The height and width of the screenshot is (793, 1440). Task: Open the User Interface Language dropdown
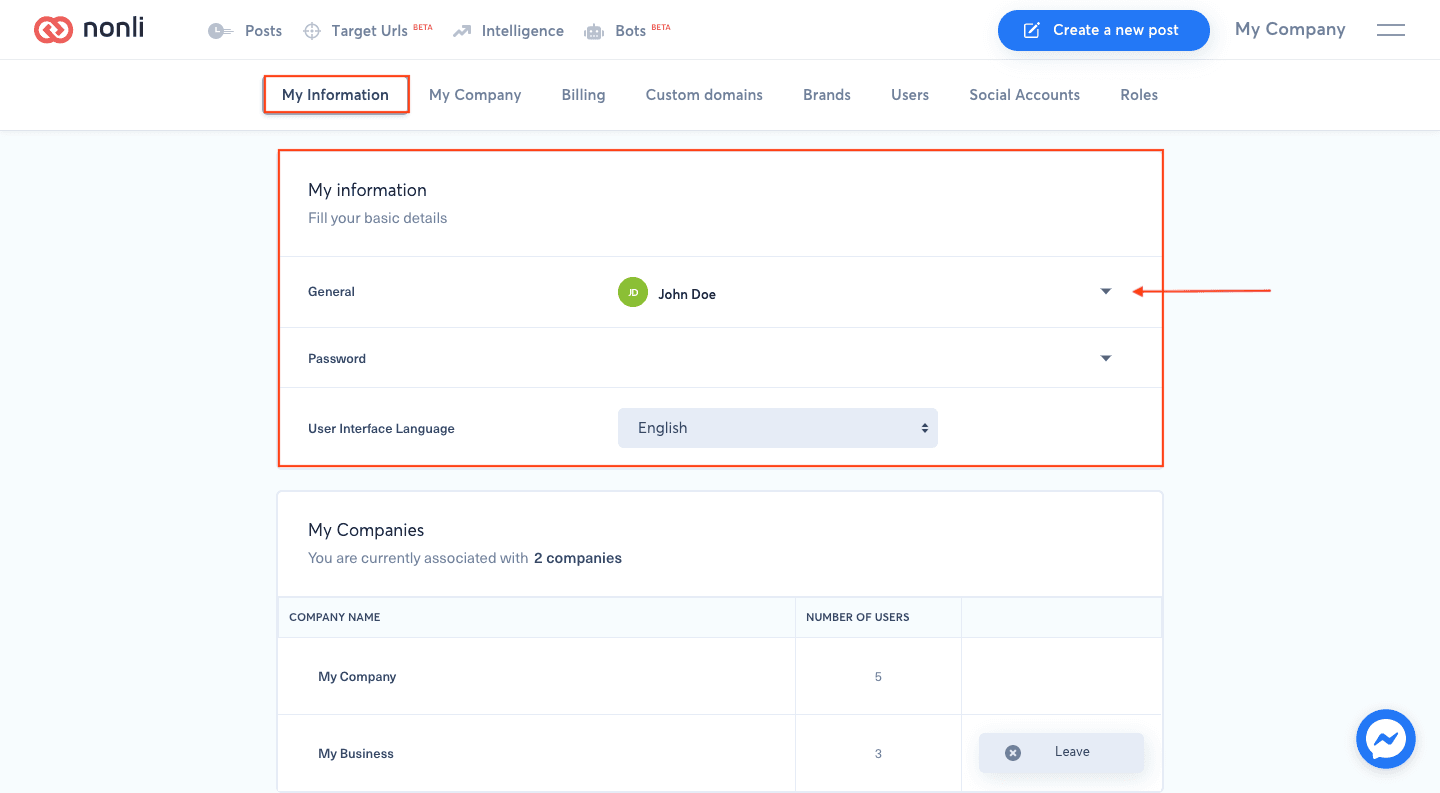point(778,428)
